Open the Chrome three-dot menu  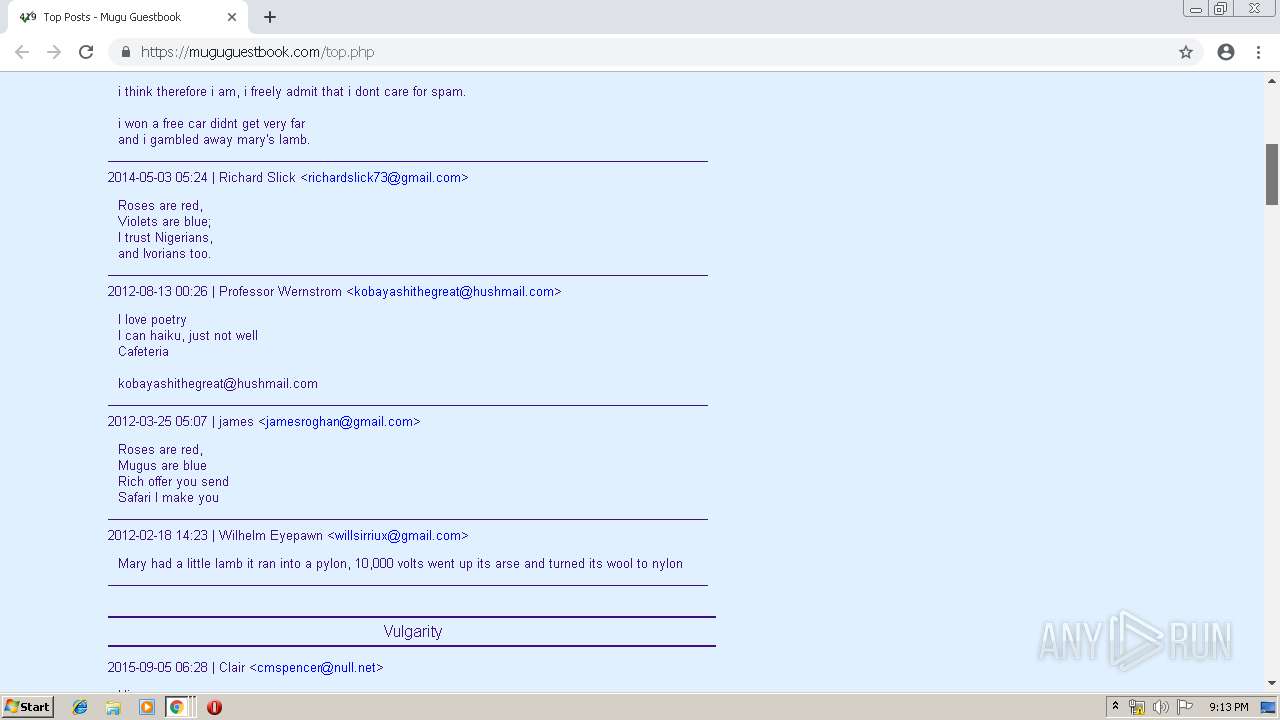[1258, 52]
